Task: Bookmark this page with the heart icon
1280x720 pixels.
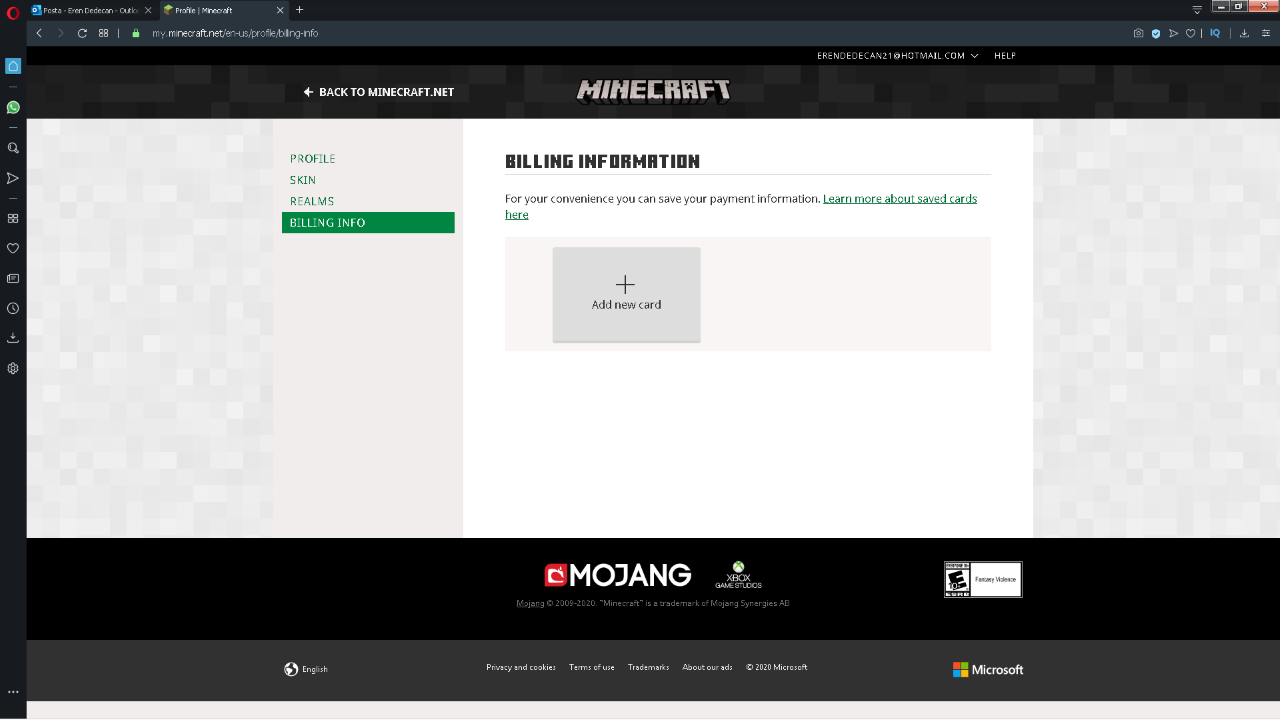Action: click(x=1191, y=33)
